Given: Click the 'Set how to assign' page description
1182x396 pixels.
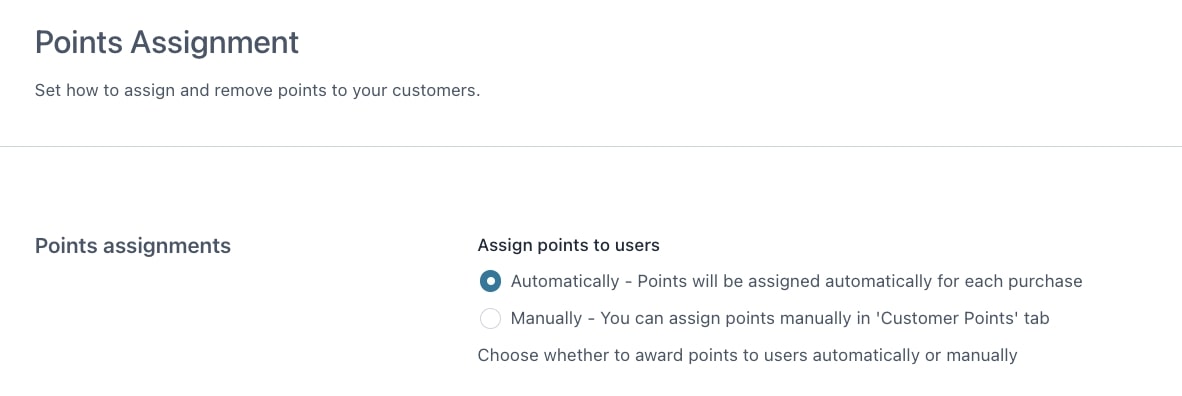Looking at the screenshot, I should (257, 91).
